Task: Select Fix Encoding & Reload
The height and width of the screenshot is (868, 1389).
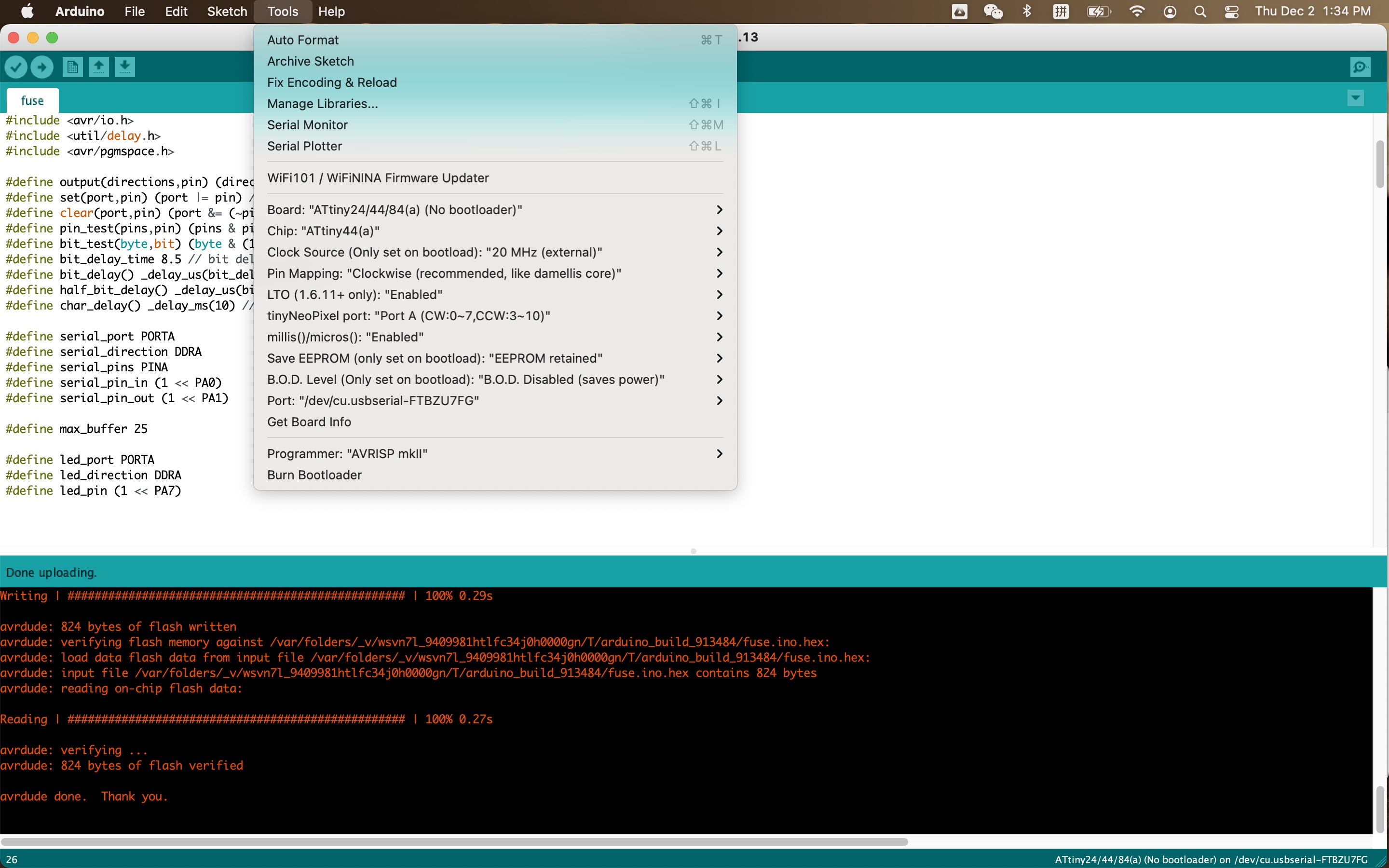Action: click(x=495, y=82)
